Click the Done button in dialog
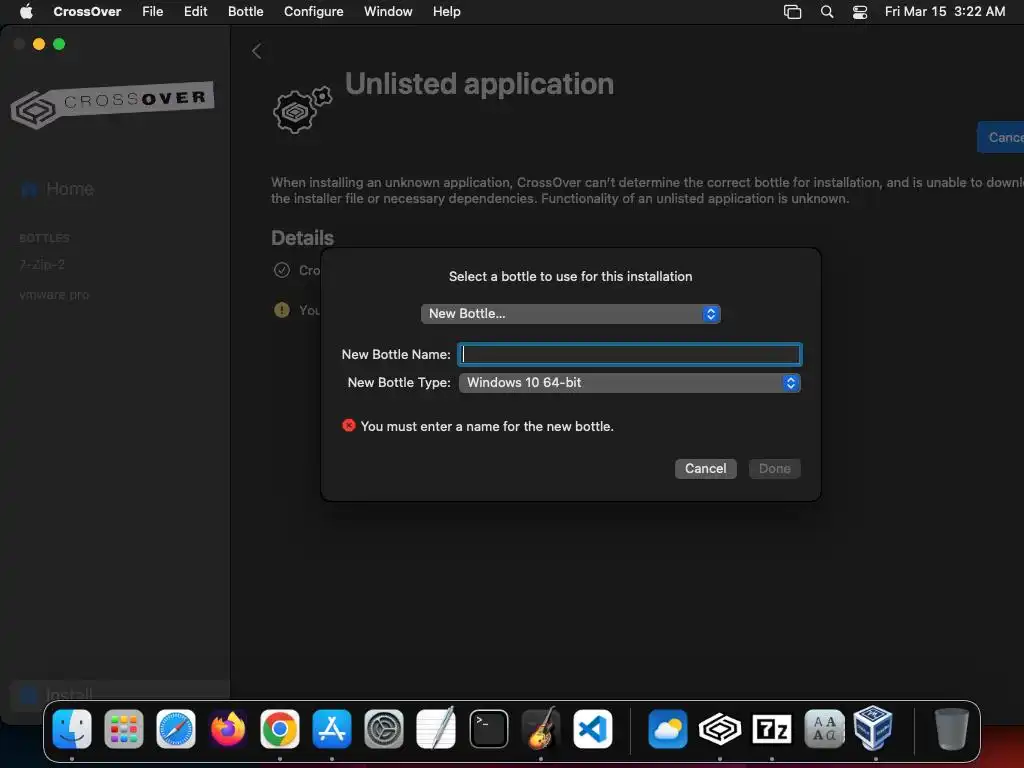Screen dimensions: 1024x768 [775, 468]
